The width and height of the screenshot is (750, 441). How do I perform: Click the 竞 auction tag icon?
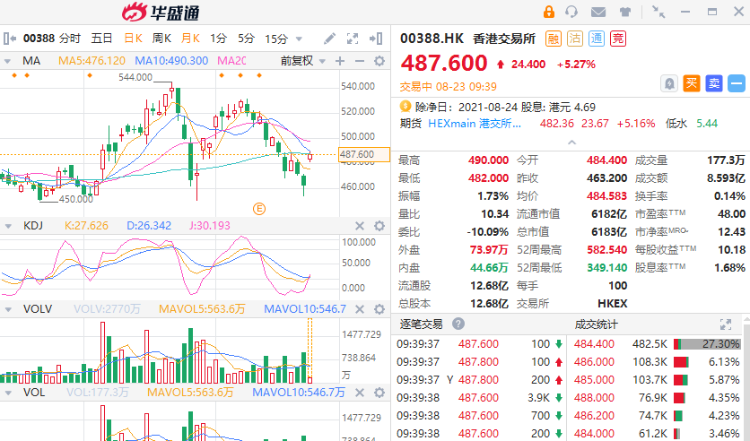[x=618, y=39]
